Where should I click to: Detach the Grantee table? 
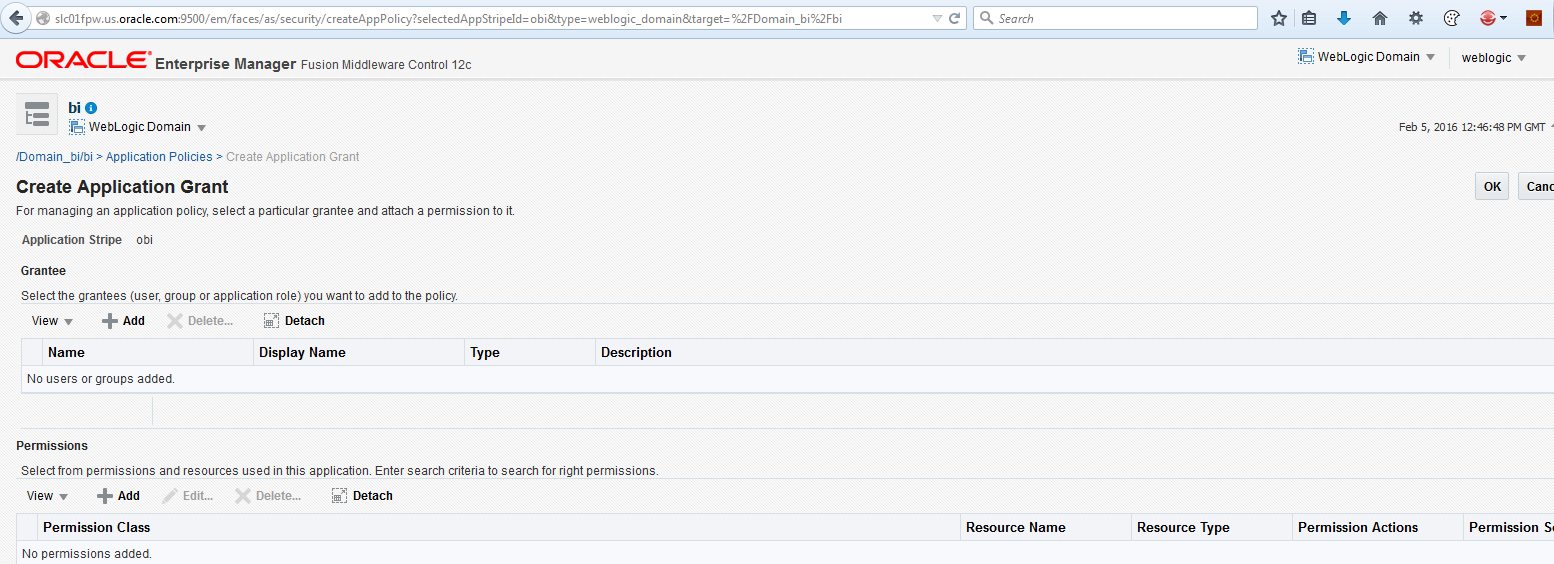294,321
